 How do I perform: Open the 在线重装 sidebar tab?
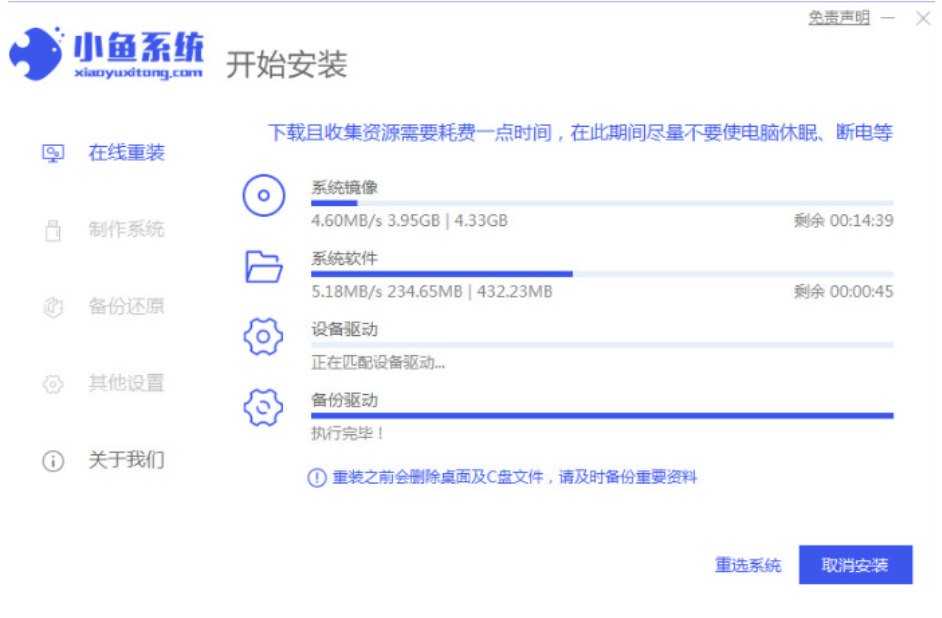[x=126, y=153]
